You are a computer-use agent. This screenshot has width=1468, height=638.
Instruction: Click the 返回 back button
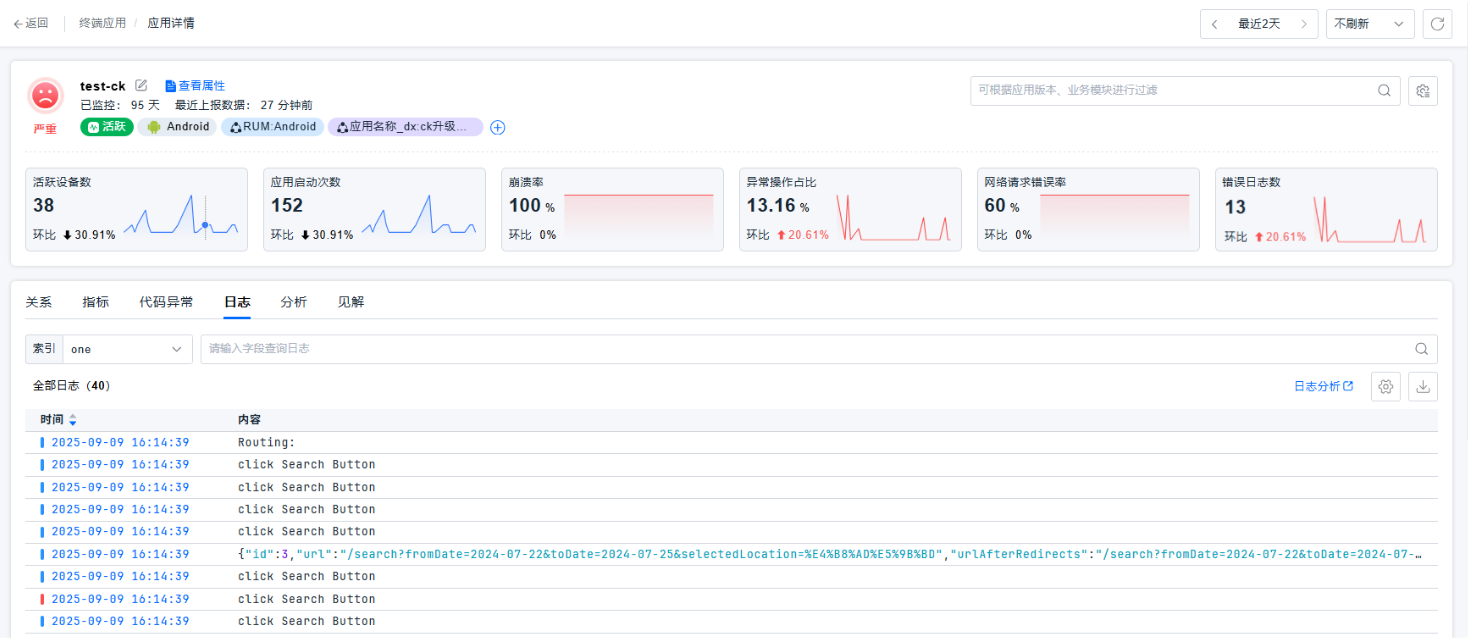tap(31, 23)
